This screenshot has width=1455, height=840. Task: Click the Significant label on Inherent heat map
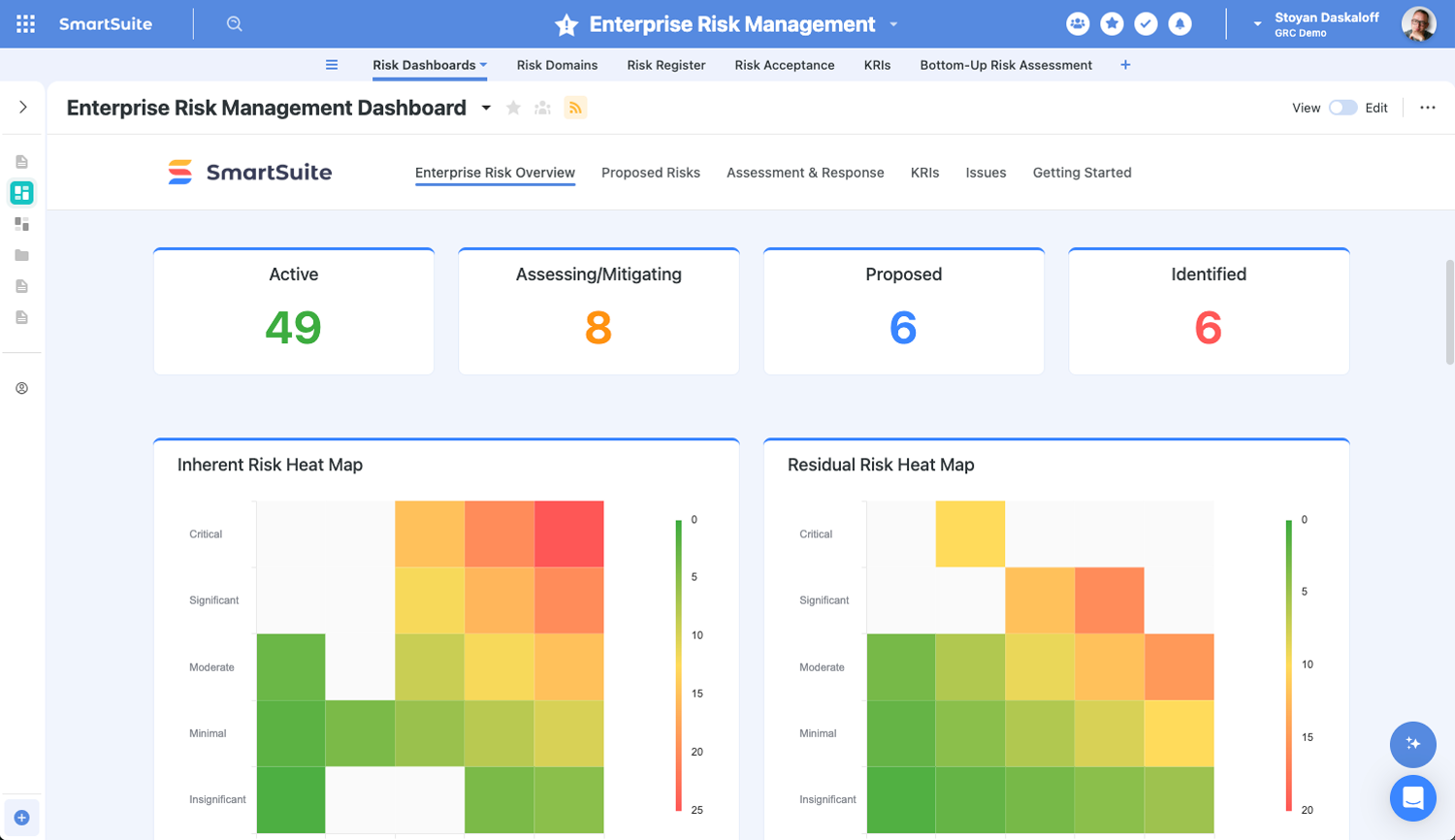click(213, 600)
